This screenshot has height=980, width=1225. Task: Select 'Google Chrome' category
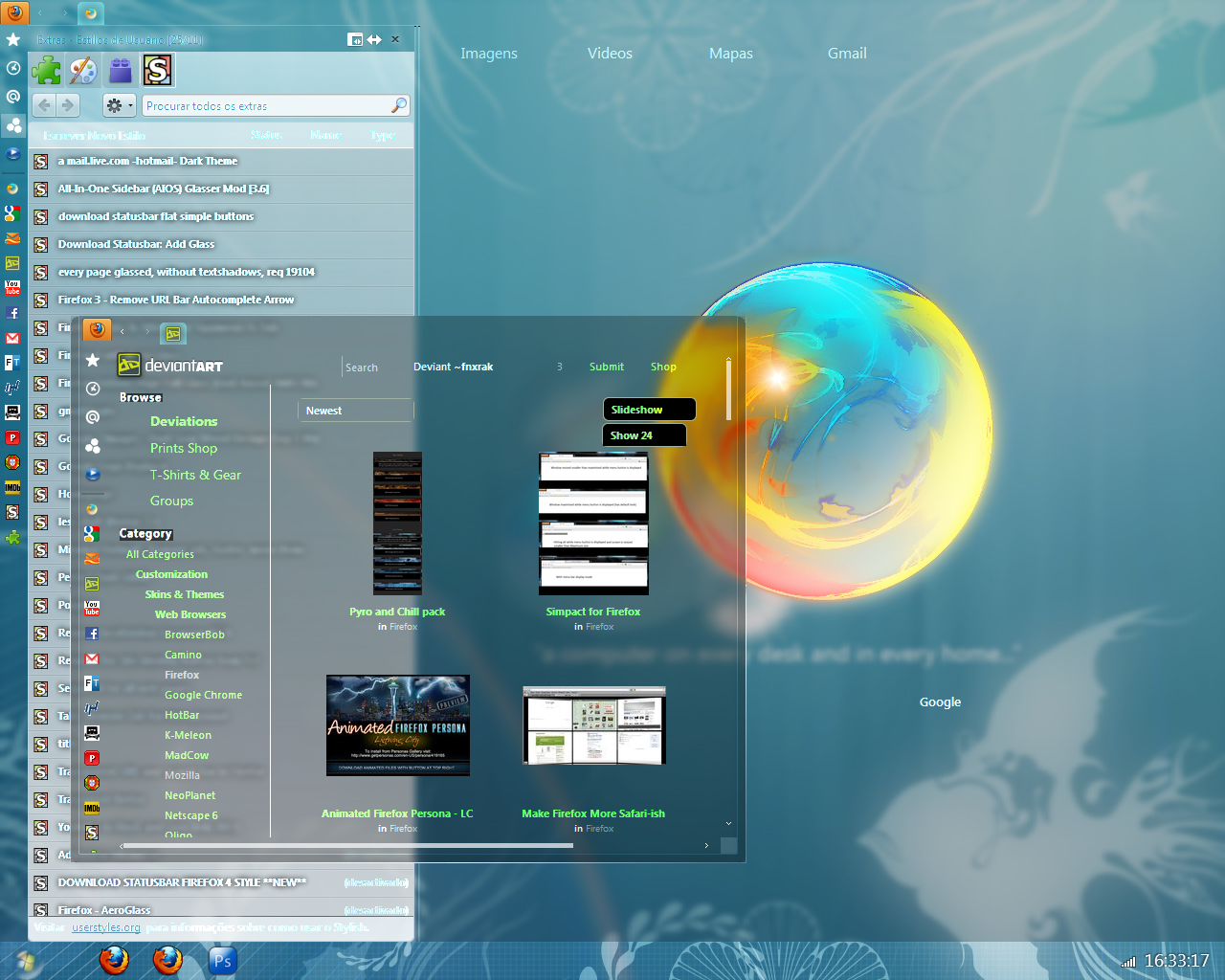pos(203,695)
